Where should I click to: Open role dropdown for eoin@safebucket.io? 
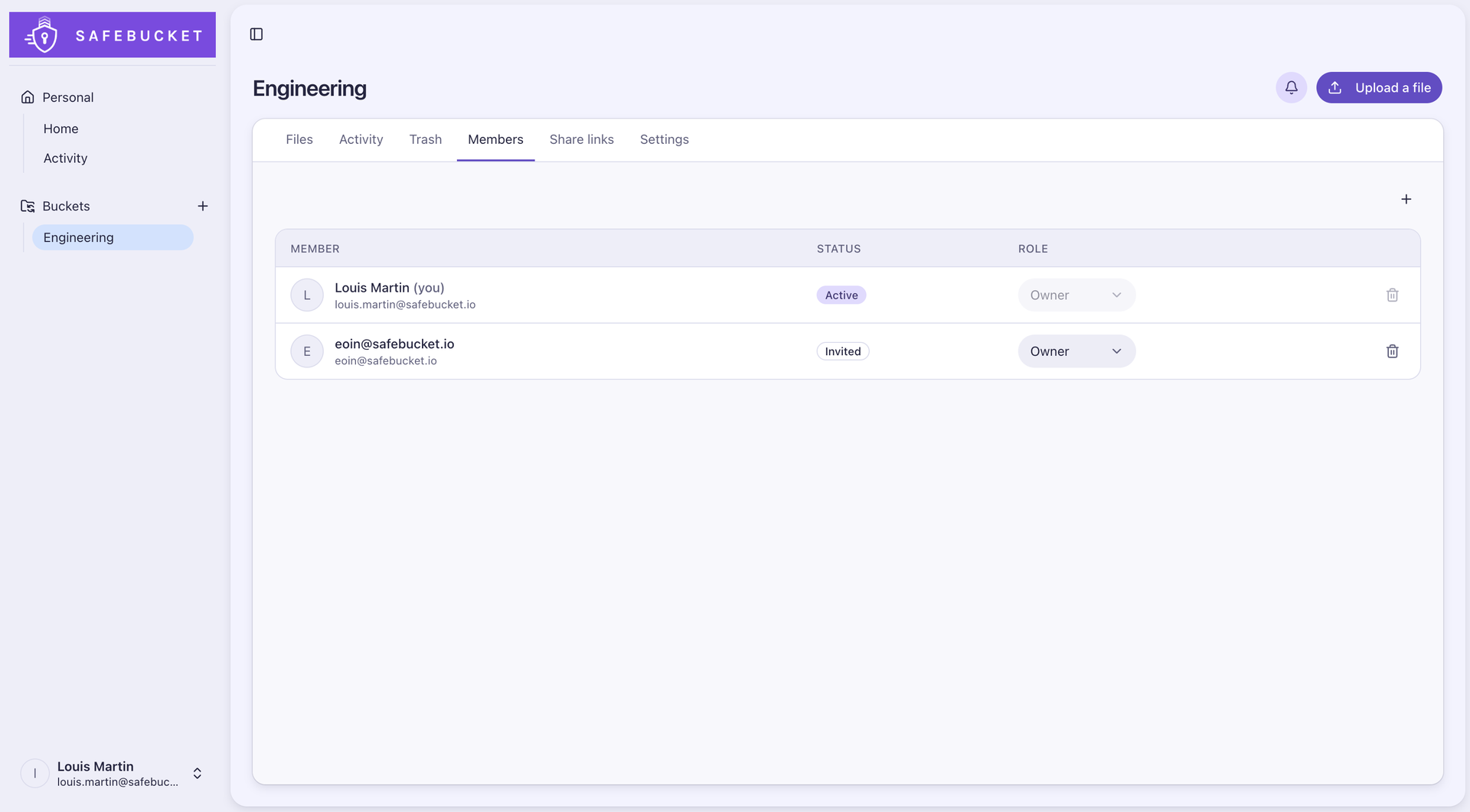[1076, 351]
